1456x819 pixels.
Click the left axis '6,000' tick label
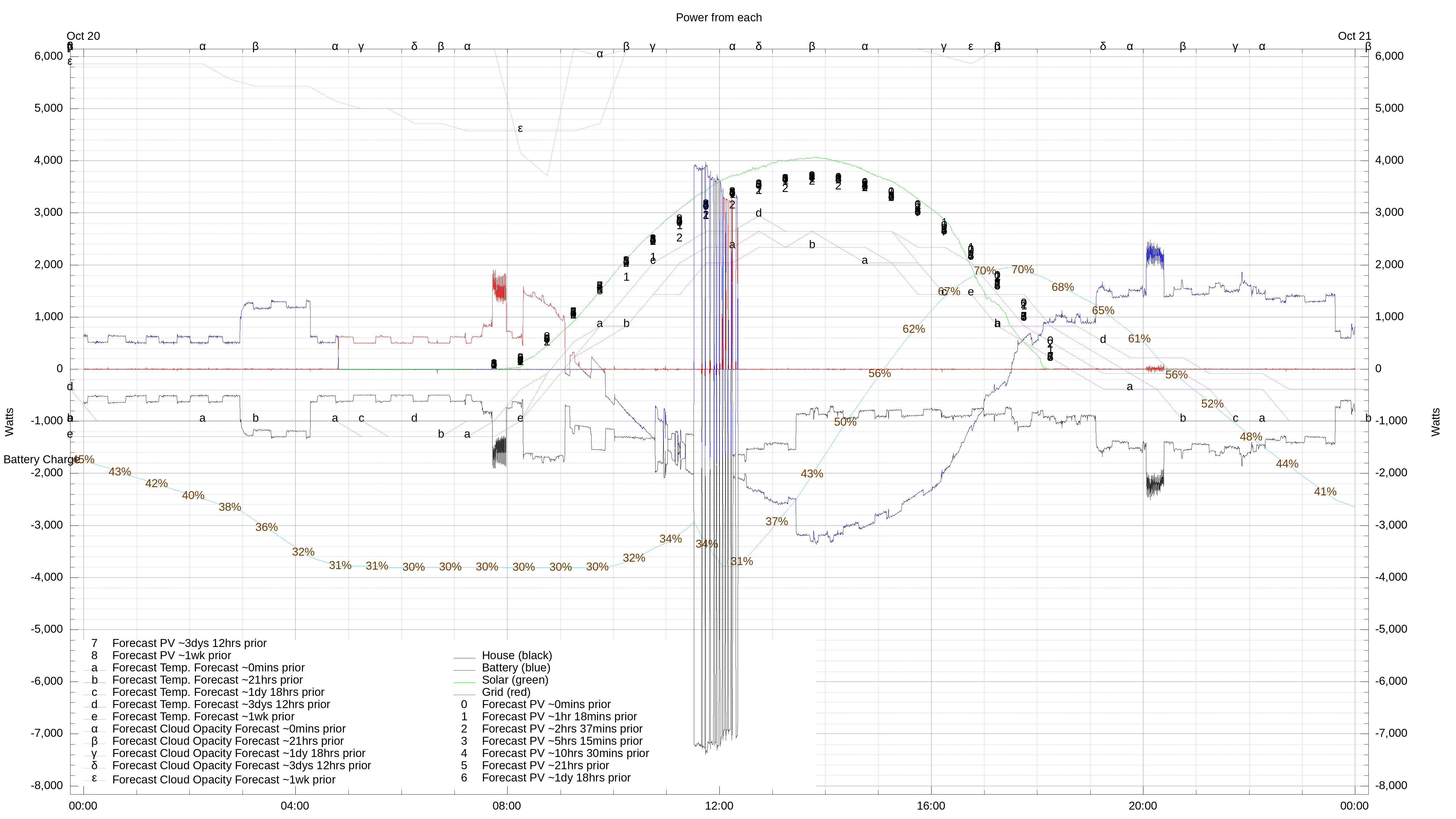tap(49, 56)
